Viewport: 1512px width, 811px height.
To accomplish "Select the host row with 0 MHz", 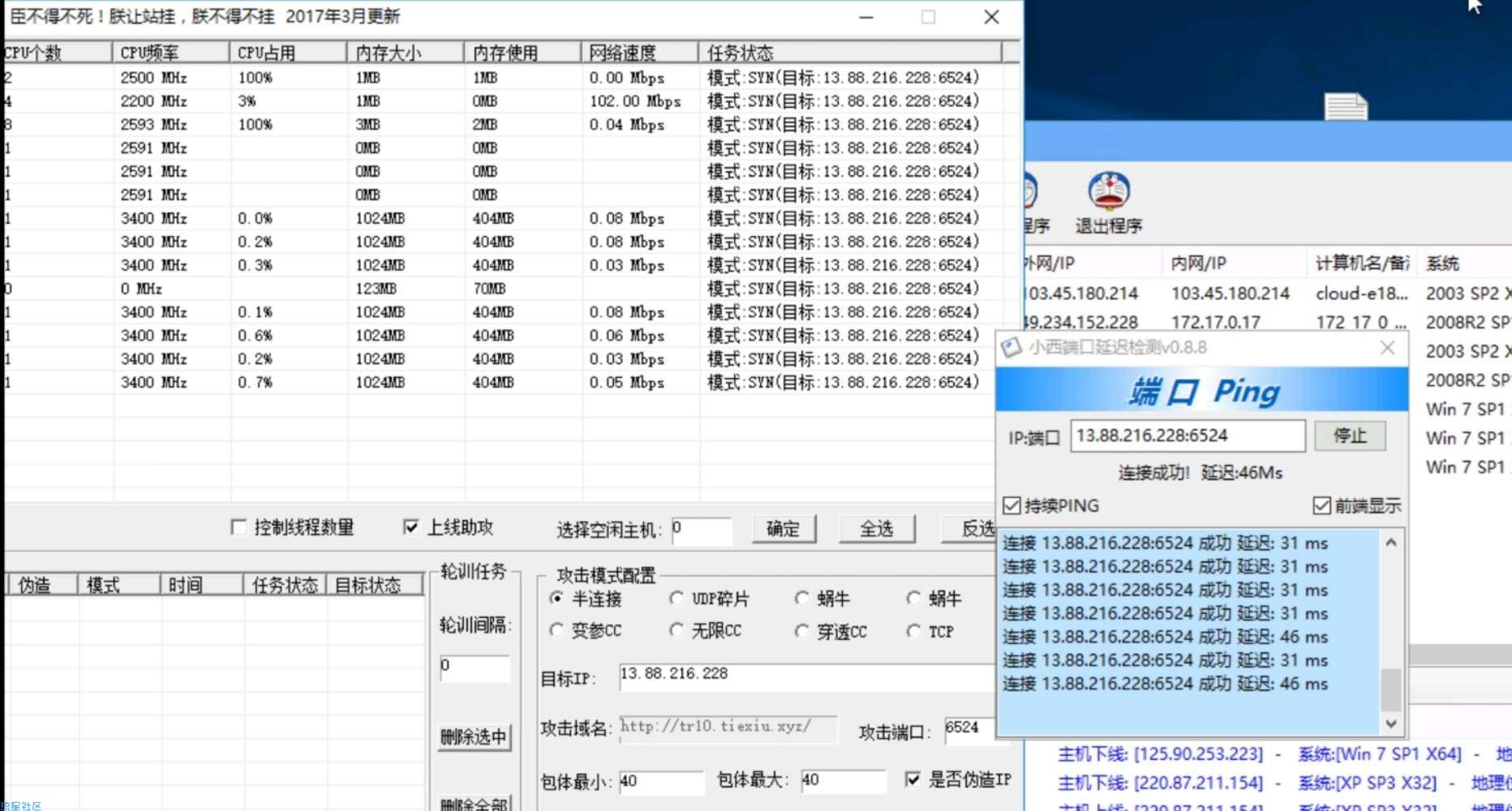I will pos(503,289).
